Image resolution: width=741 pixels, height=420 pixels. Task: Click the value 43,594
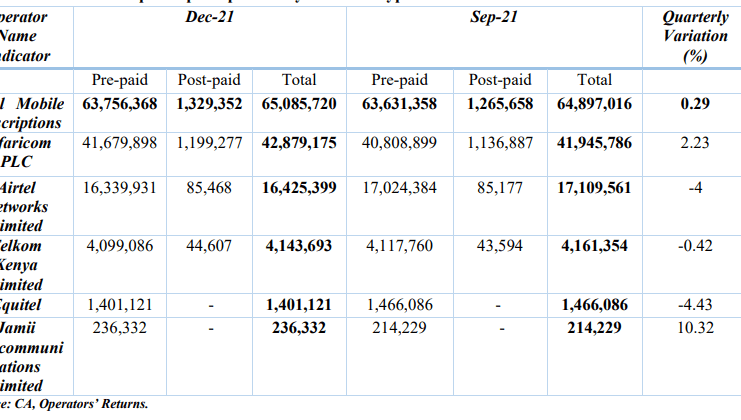tap(500, 246)
